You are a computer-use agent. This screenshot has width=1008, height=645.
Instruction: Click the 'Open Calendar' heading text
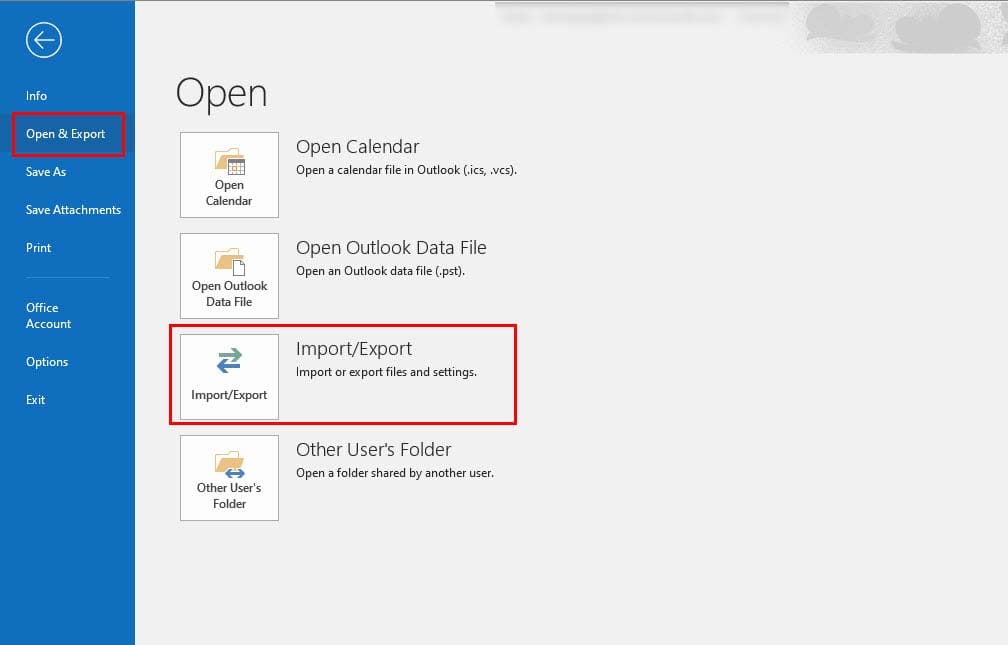[357, 147]
